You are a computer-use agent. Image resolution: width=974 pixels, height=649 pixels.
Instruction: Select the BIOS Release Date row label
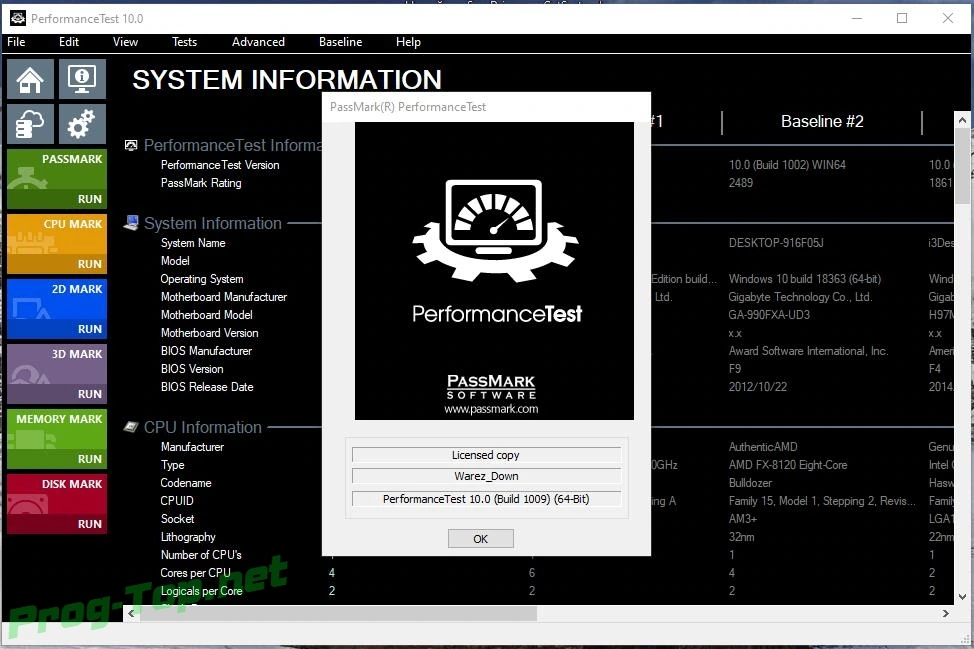point(207,387)
